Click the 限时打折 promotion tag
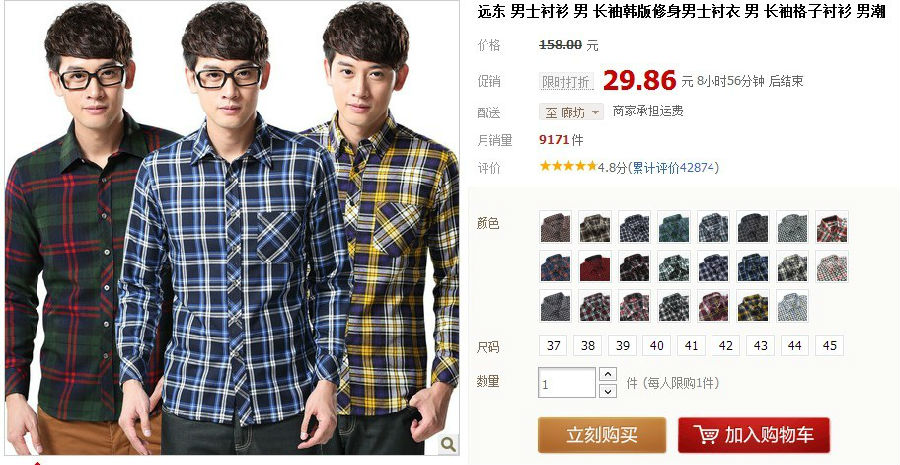The height and width of the screenshot is (465, 900). 567,82
